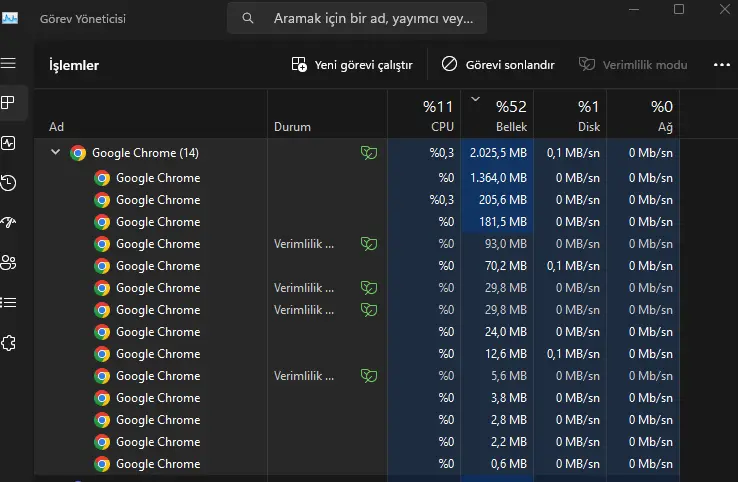Select the Chrome process using 12,6 MB

[x=357, y=354]
